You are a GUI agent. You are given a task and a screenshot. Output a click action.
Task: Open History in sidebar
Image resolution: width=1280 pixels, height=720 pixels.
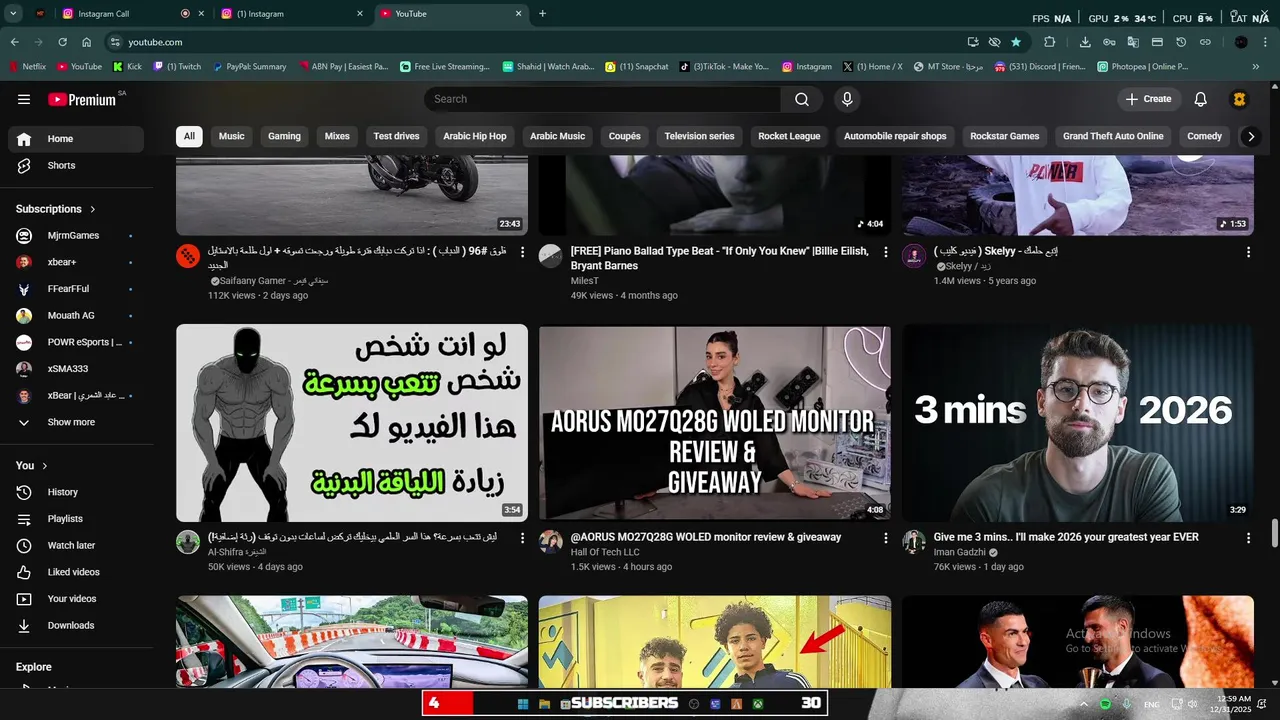(x=76, y=492)
